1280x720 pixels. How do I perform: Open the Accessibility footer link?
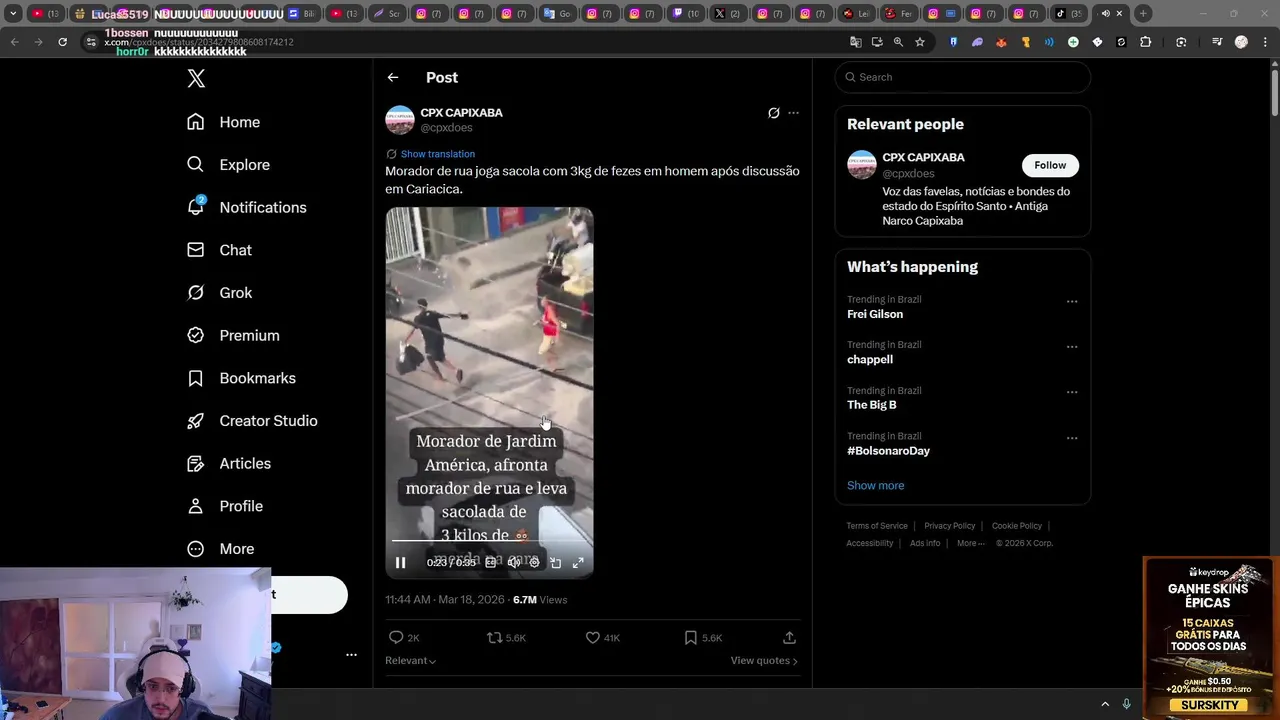[869, 543]
